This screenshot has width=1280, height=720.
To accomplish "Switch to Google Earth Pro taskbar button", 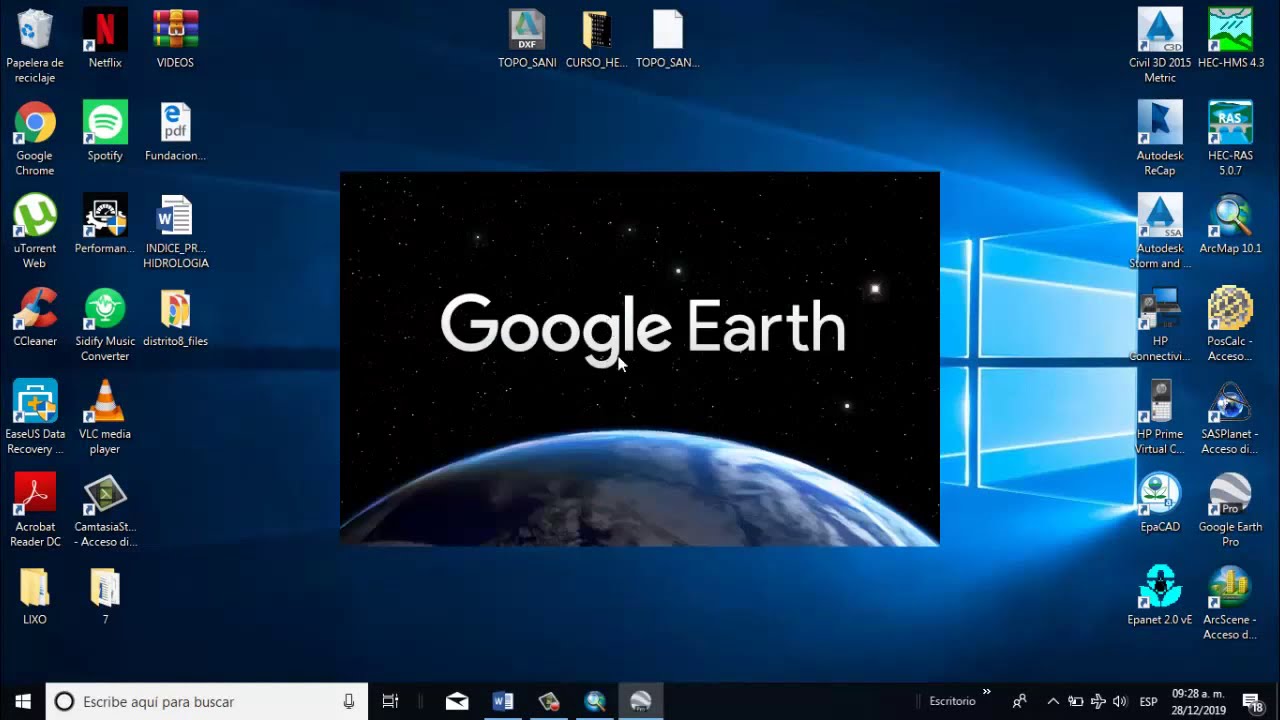I will (641, 701).
